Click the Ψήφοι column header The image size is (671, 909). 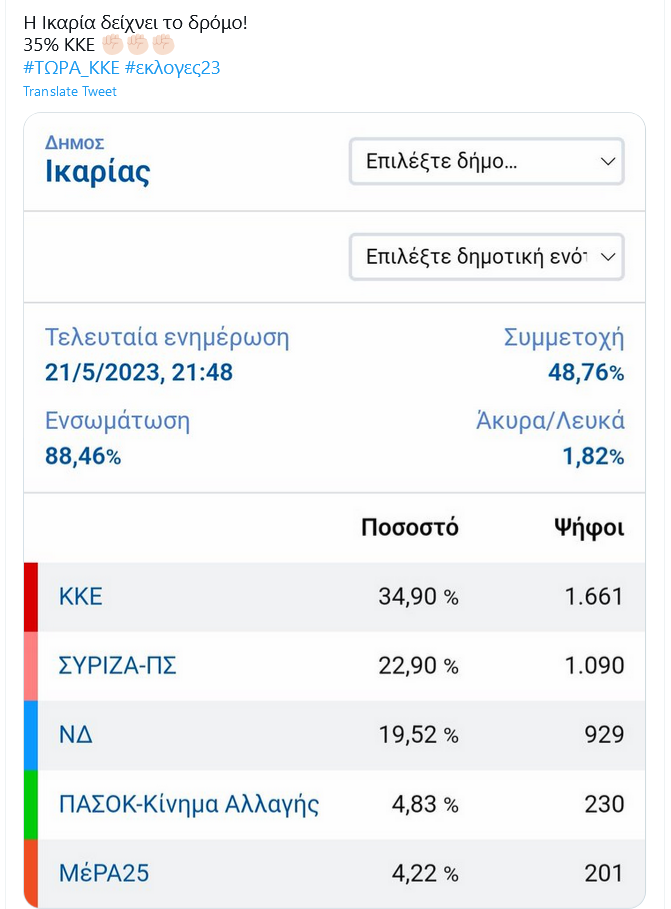click(x=589, y=528)
